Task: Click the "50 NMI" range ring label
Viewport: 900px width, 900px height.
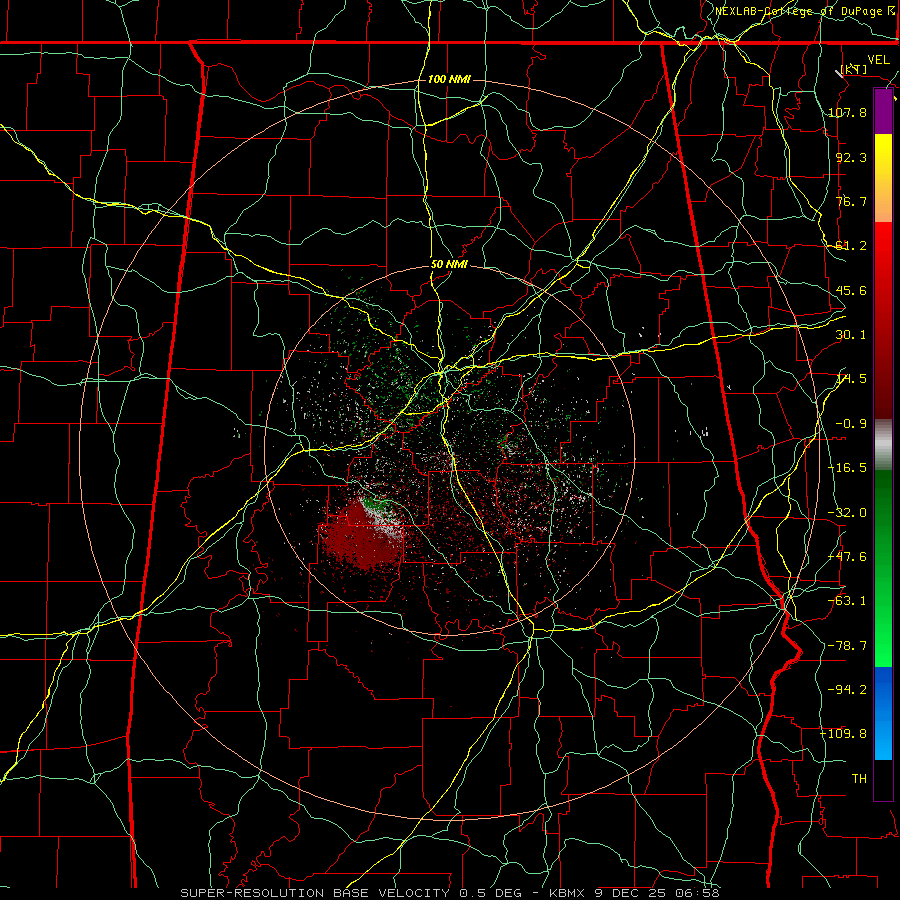Action: pos(449,264)
